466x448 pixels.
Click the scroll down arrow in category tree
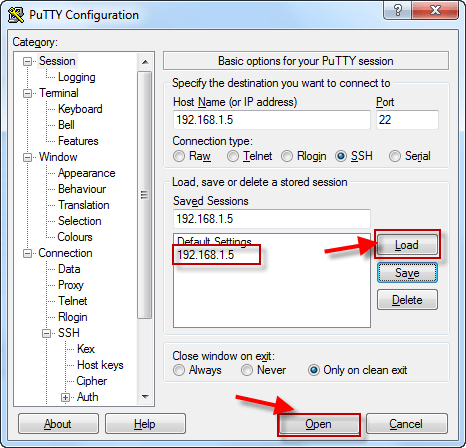click(x=145, y=397)
